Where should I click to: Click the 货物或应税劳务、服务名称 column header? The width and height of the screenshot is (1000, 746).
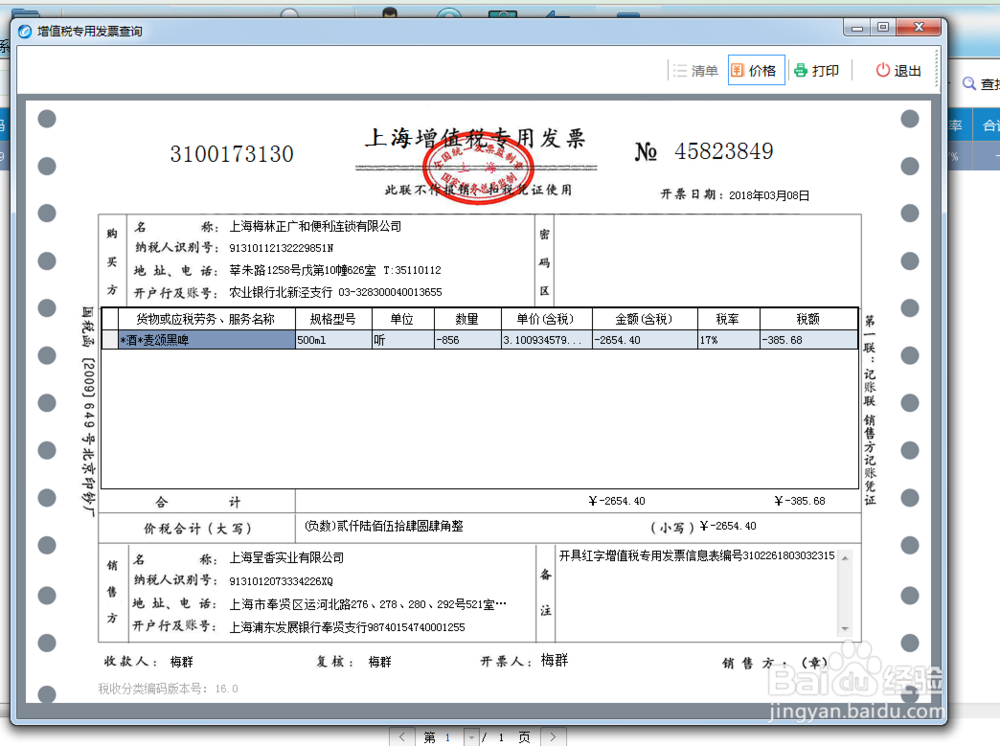(x=206, y=319)
